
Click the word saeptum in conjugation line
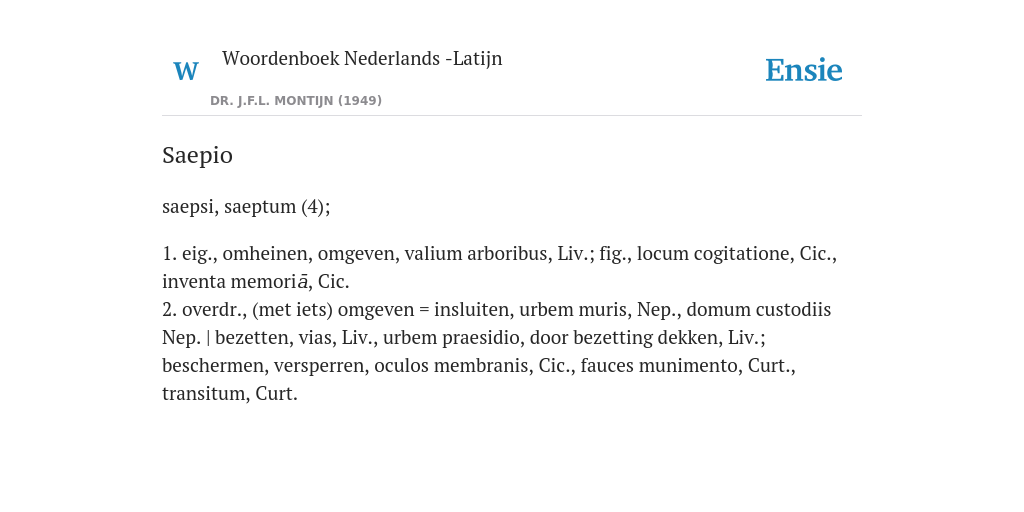pyautogui.click(x=260, y=207)
